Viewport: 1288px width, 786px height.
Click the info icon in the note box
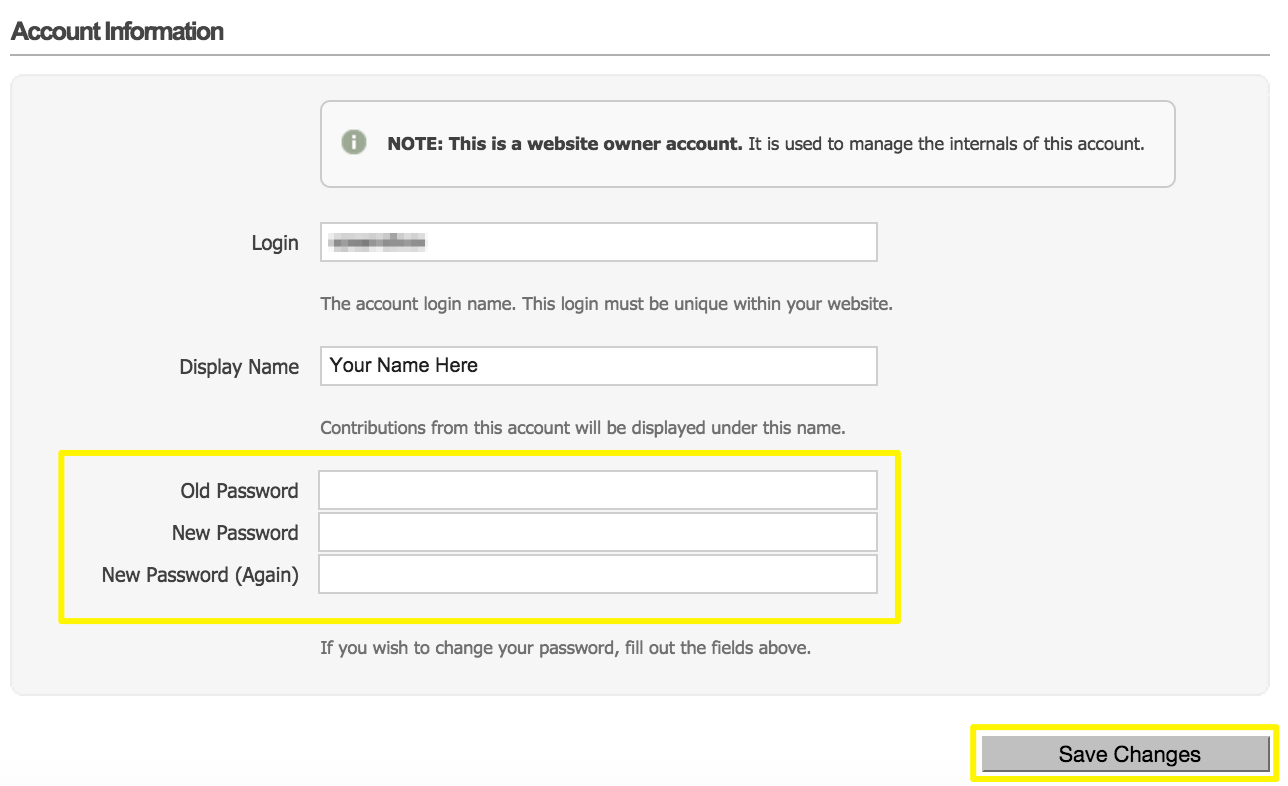coord(353,142)
